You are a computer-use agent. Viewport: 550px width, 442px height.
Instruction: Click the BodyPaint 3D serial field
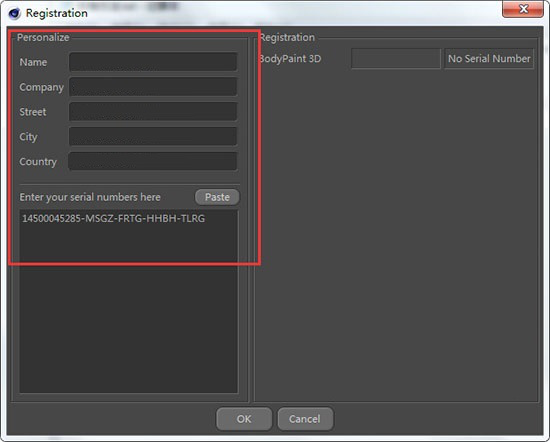coord(396,59)
